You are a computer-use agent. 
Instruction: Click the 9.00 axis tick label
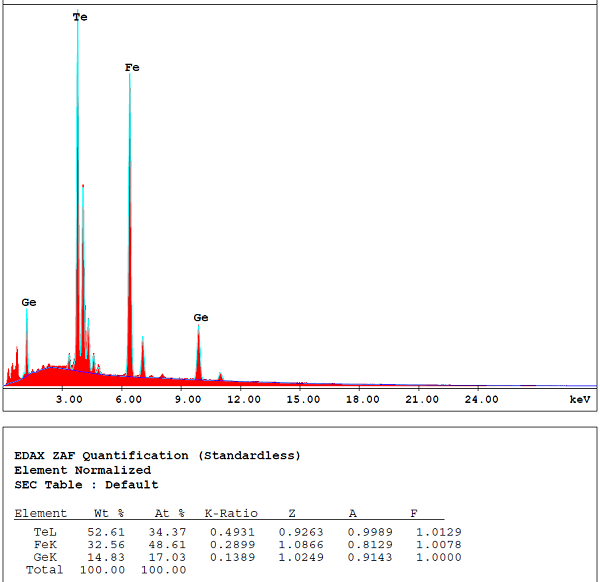188,399
